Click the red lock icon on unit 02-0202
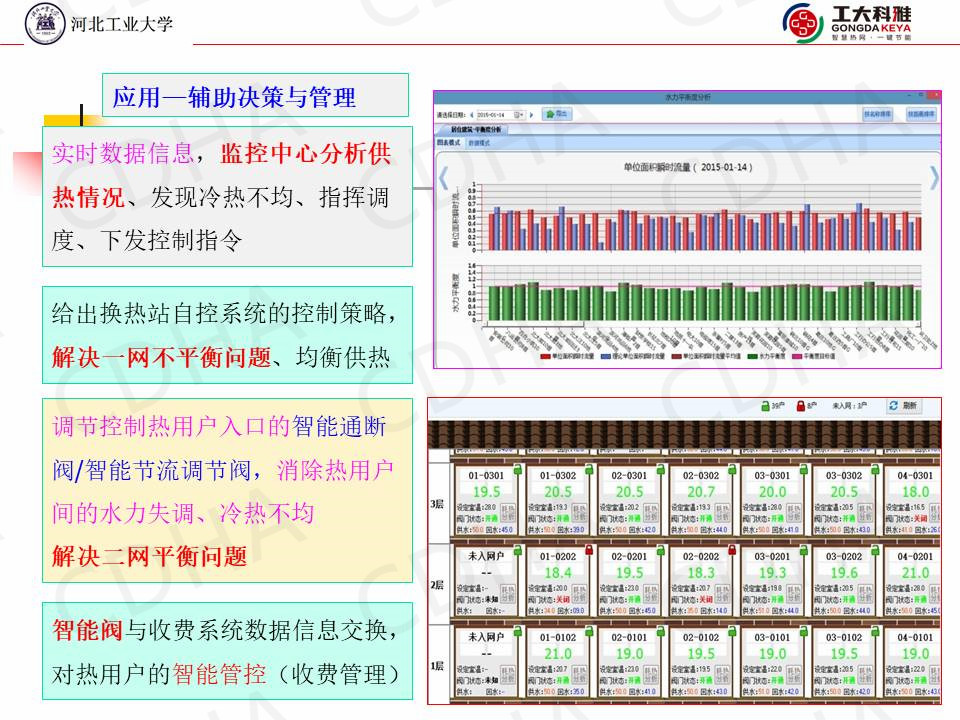The image size is (960, 720). point(733,549)
